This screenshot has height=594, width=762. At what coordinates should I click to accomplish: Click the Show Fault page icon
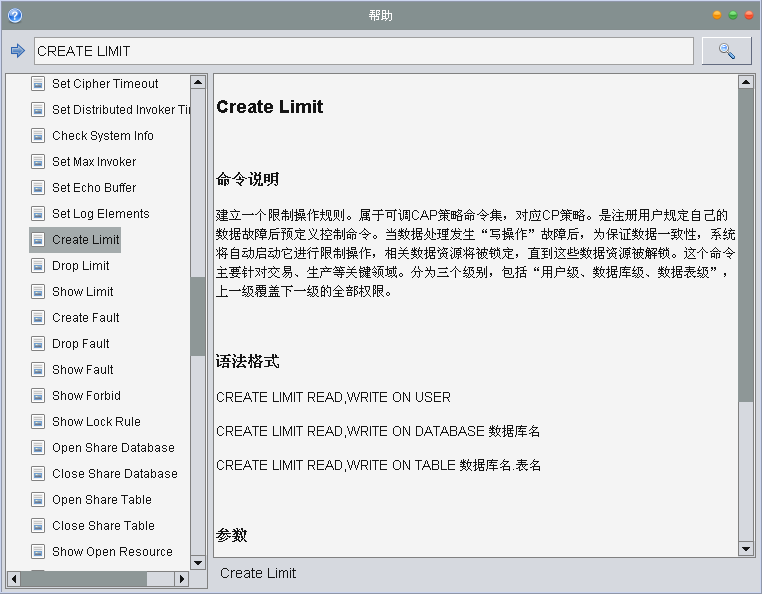(38, 369)
